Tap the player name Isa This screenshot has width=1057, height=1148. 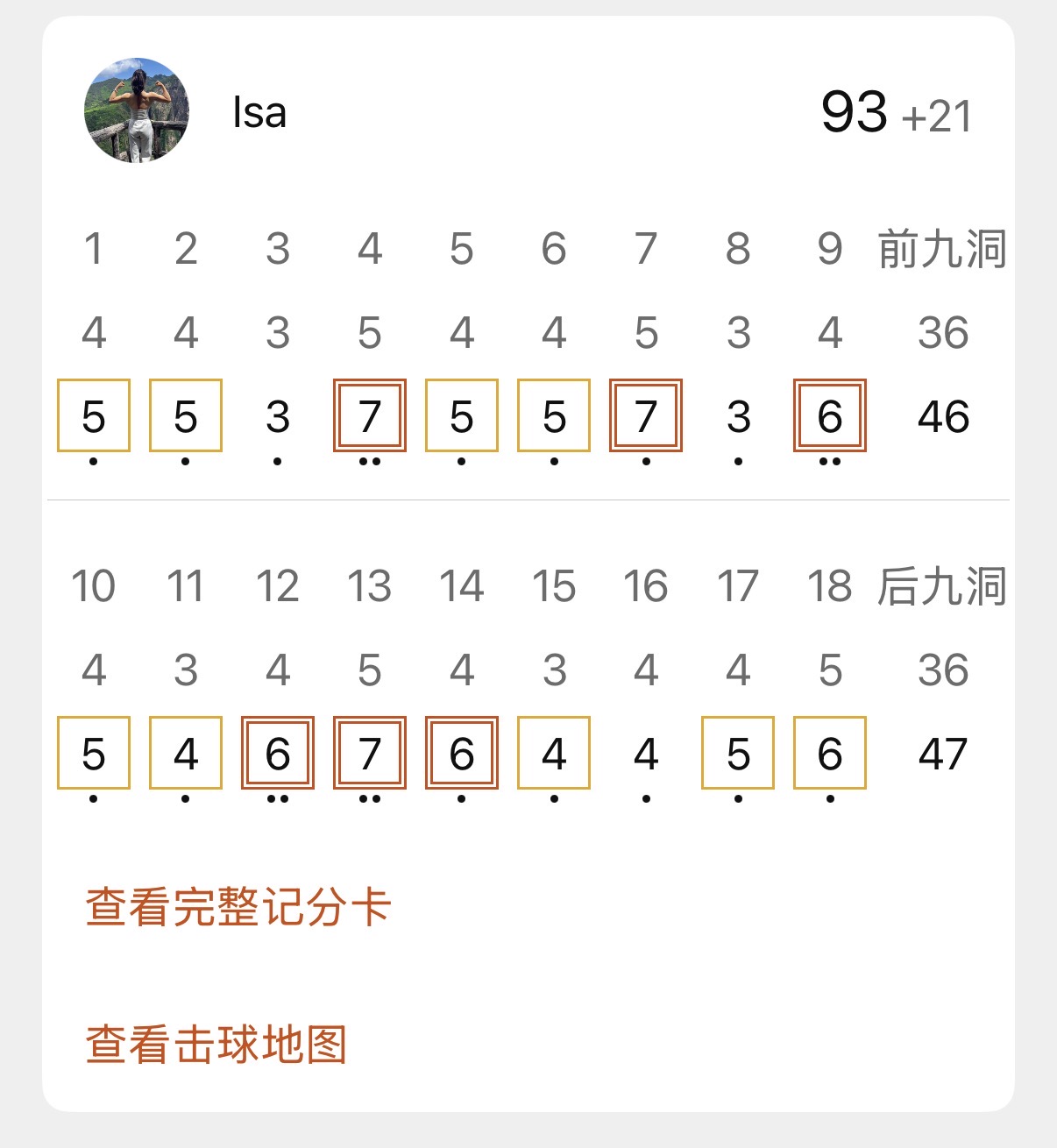pos(259,113)
